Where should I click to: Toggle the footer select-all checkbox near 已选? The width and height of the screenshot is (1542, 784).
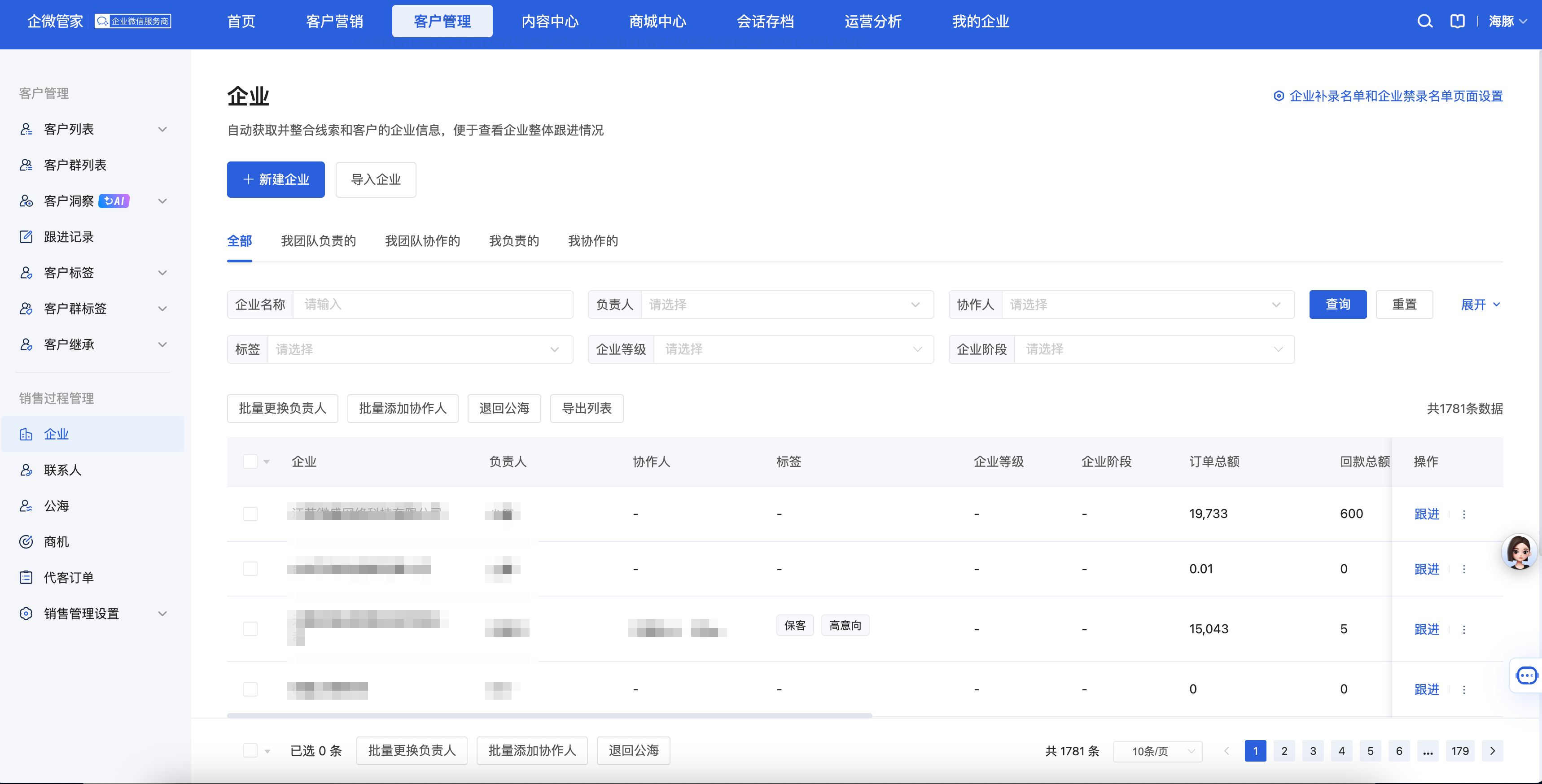[250, 751]
